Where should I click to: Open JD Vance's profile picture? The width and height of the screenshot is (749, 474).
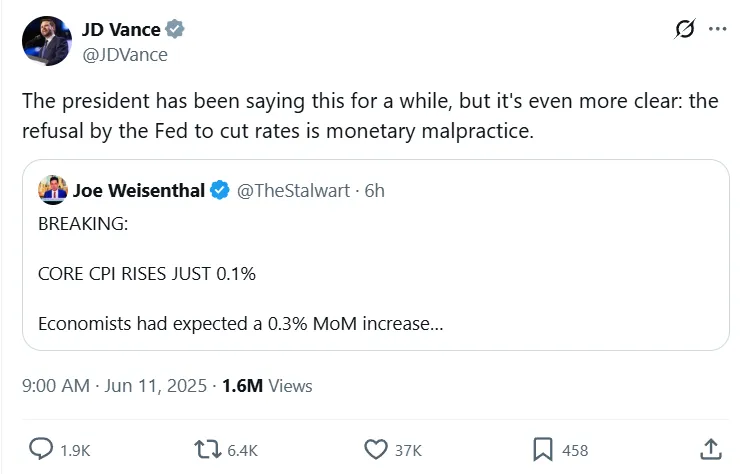pos(46,41)
